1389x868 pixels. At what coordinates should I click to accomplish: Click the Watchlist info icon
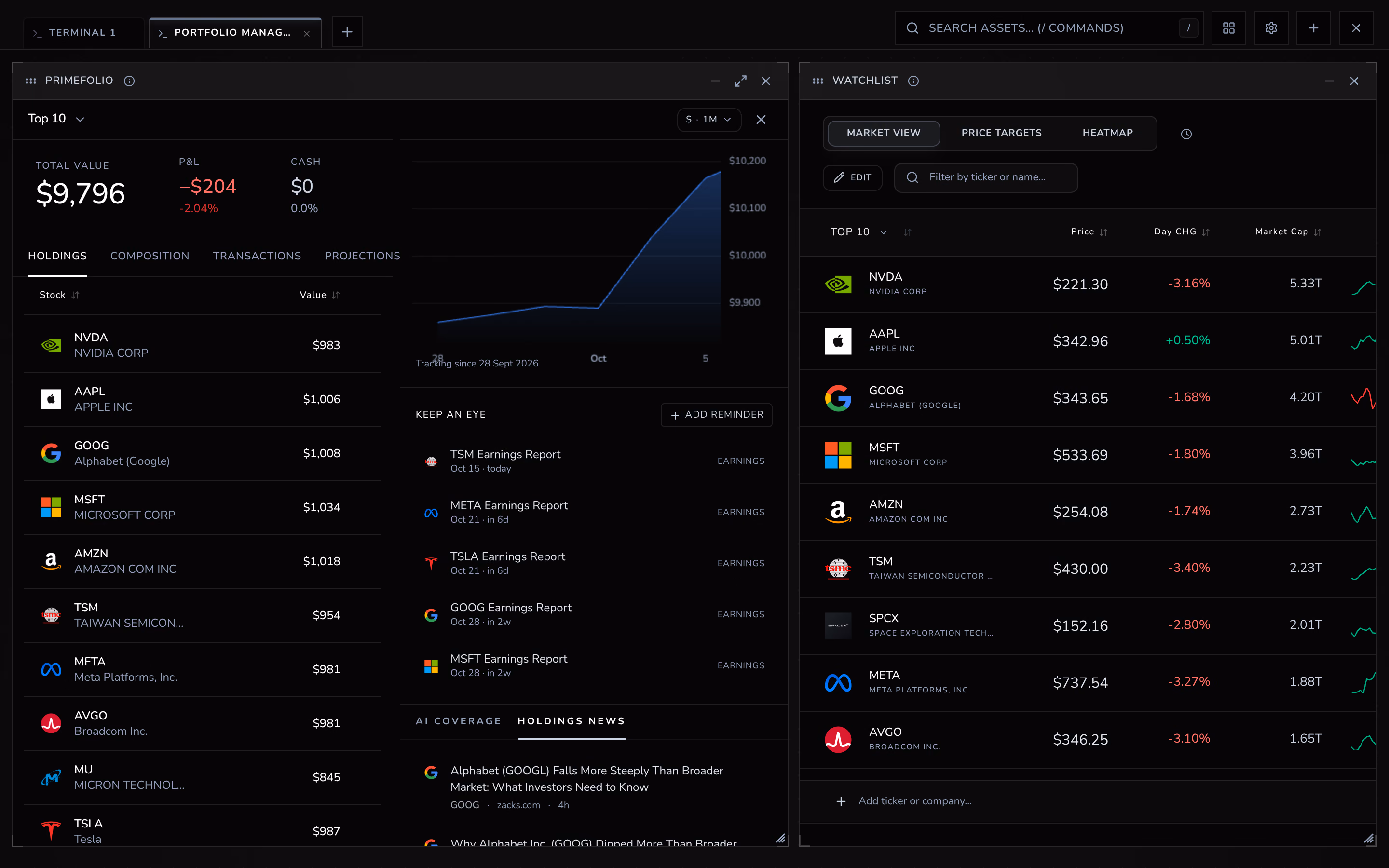click(913, 81)
